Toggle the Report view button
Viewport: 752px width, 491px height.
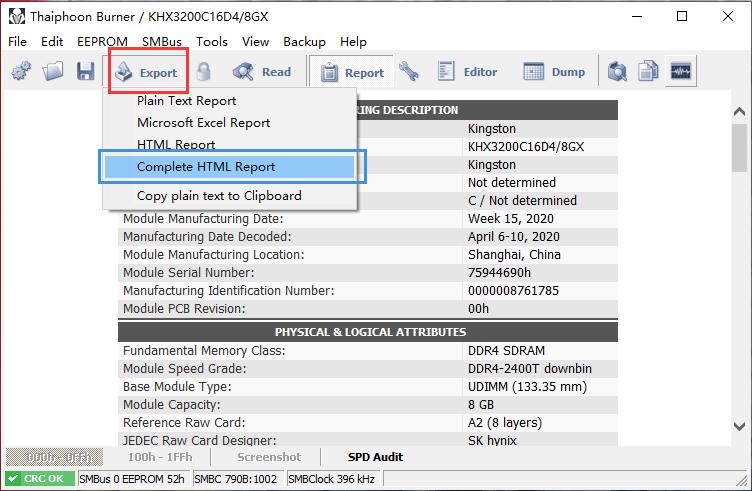pos(352,72)
